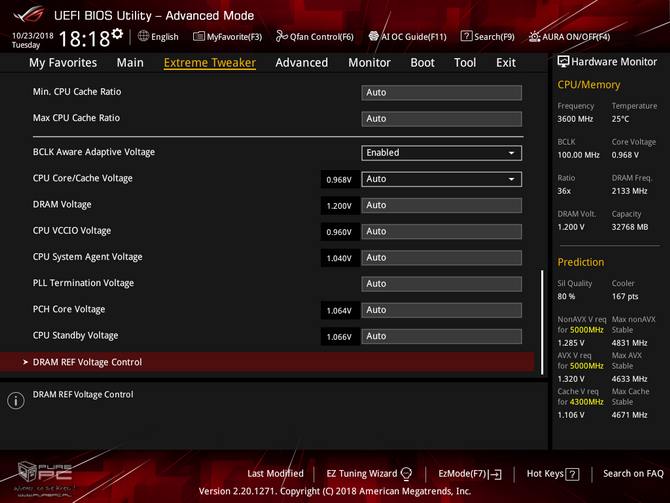The height and width of the screenshot is (503, 670).
Task: Click the AURA light bulb icon
Action: pos(534,37)
